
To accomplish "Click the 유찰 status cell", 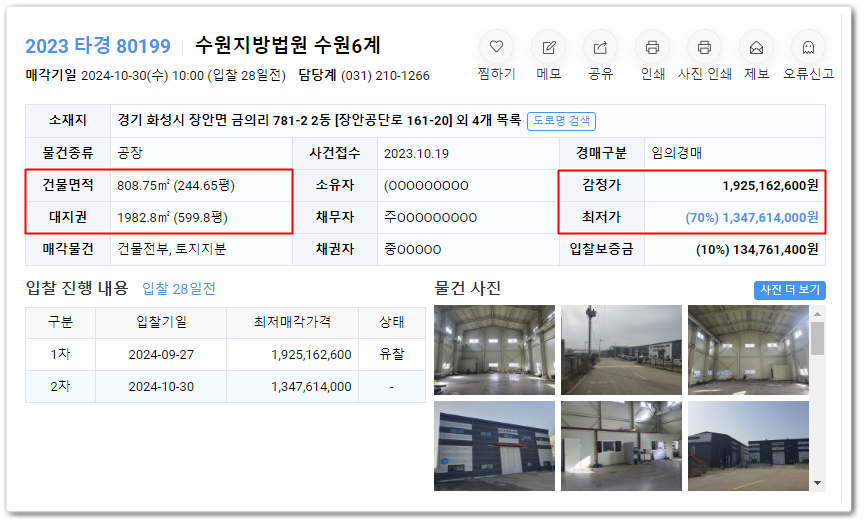I will coord(392,354).
